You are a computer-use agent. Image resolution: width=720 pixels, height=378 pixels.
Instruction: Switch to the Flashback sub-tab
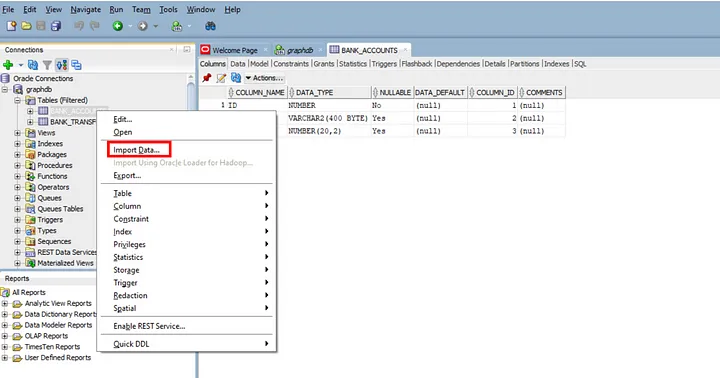(417, 64)
